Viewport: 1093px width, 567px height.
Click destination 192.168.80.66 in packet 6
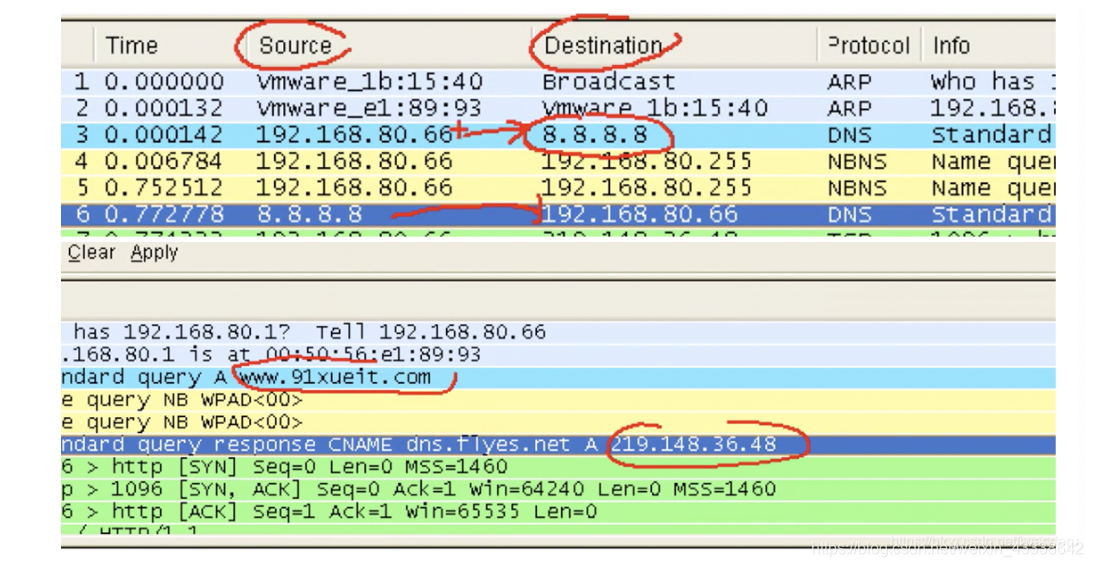pyautogui.click(x=640, y=214)
